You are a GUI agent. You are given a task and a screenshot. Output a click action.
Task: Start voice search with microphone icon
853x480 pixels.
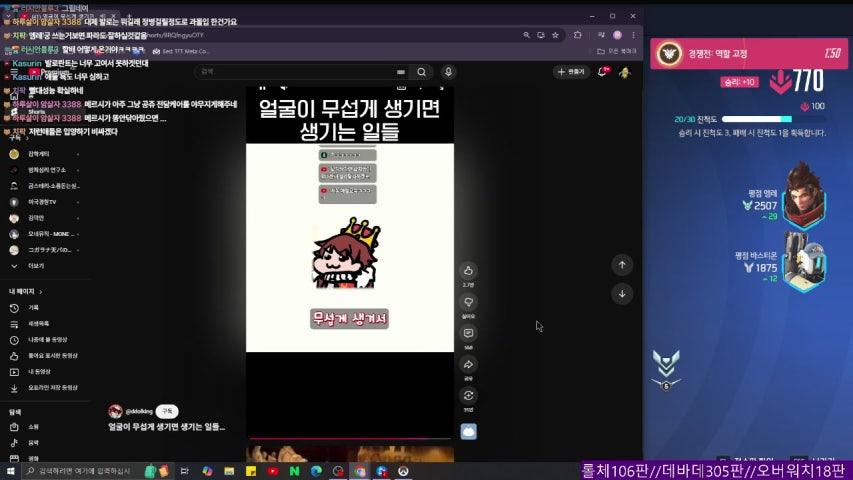[447, 72]
